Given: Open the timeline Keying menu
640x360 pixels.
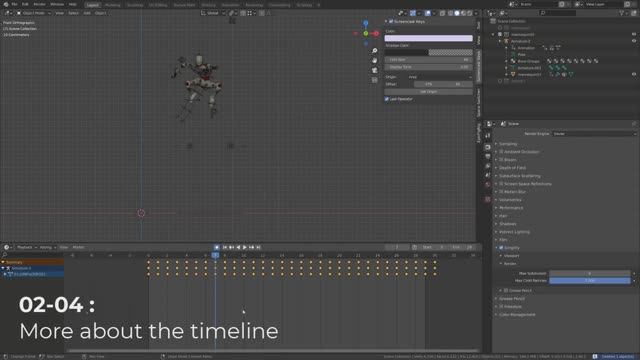Looking at the screenshot, I should (x=47, y=247).
